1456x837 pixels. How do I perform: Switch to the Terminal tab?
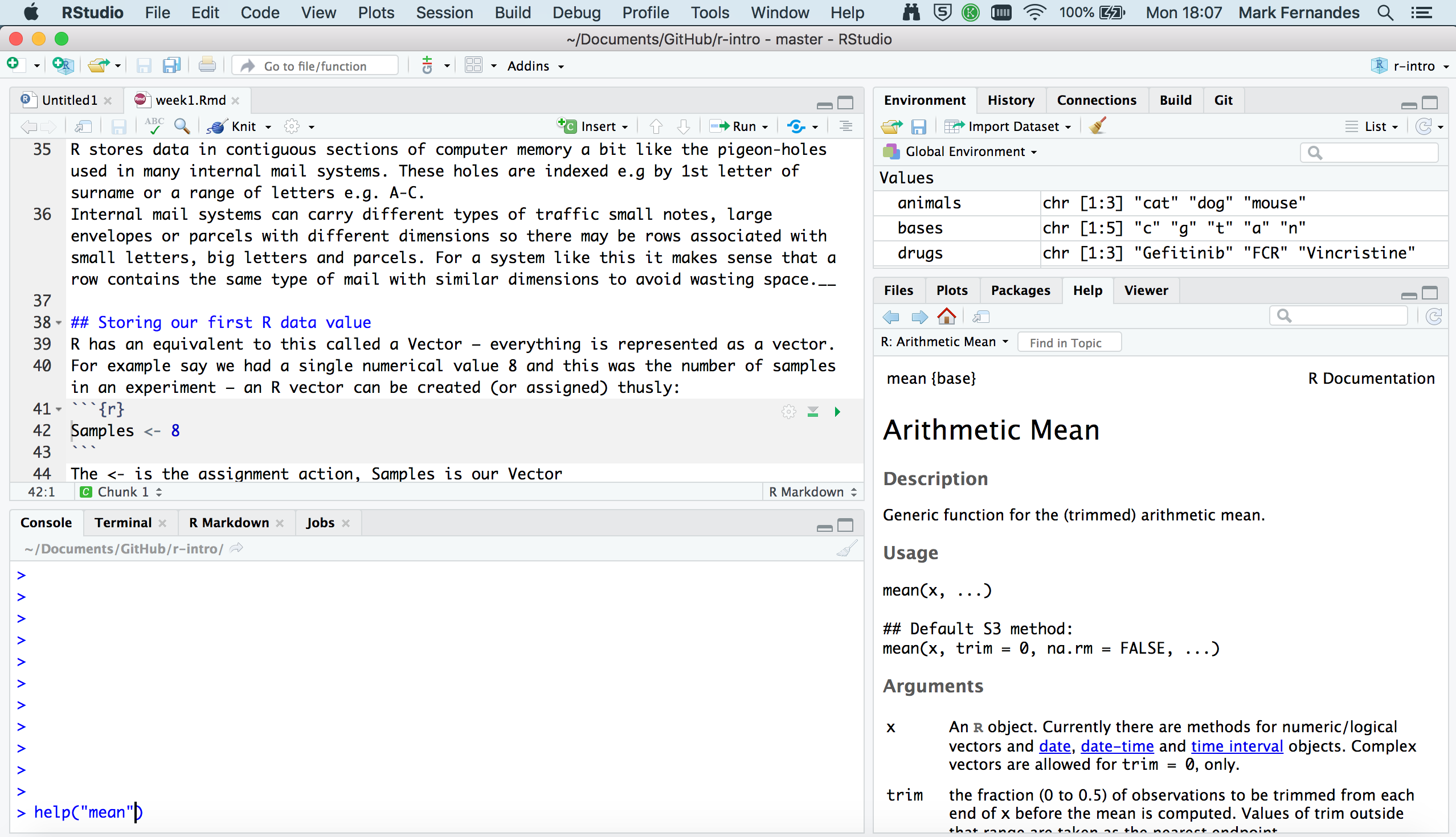pos(123,523)
